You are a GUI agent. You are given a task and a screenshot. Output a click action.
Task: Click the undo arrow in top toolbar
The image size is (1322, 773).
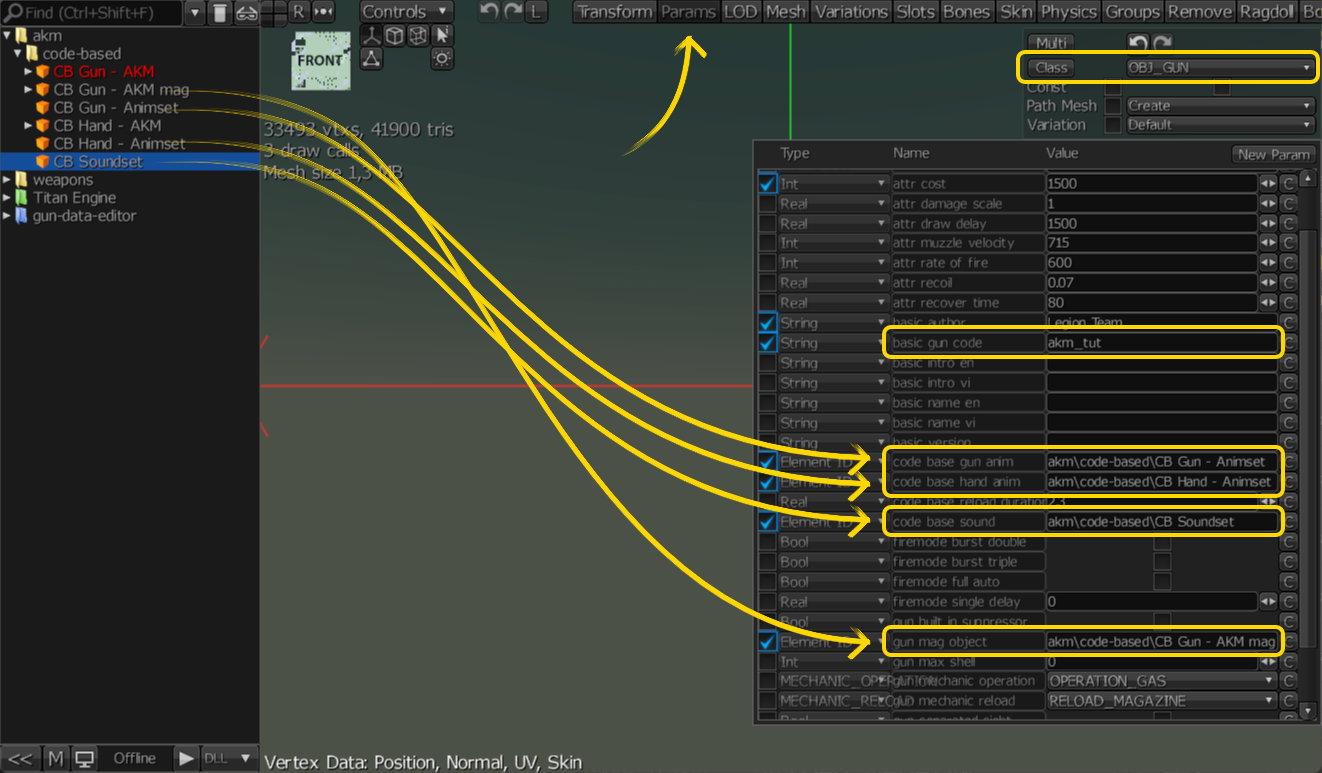pyautogui.click(x=489, y=12)
